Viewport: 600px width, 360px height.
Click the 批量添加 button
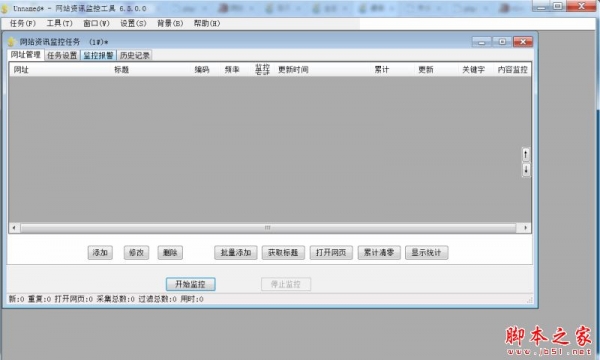(x=236, y=252)
